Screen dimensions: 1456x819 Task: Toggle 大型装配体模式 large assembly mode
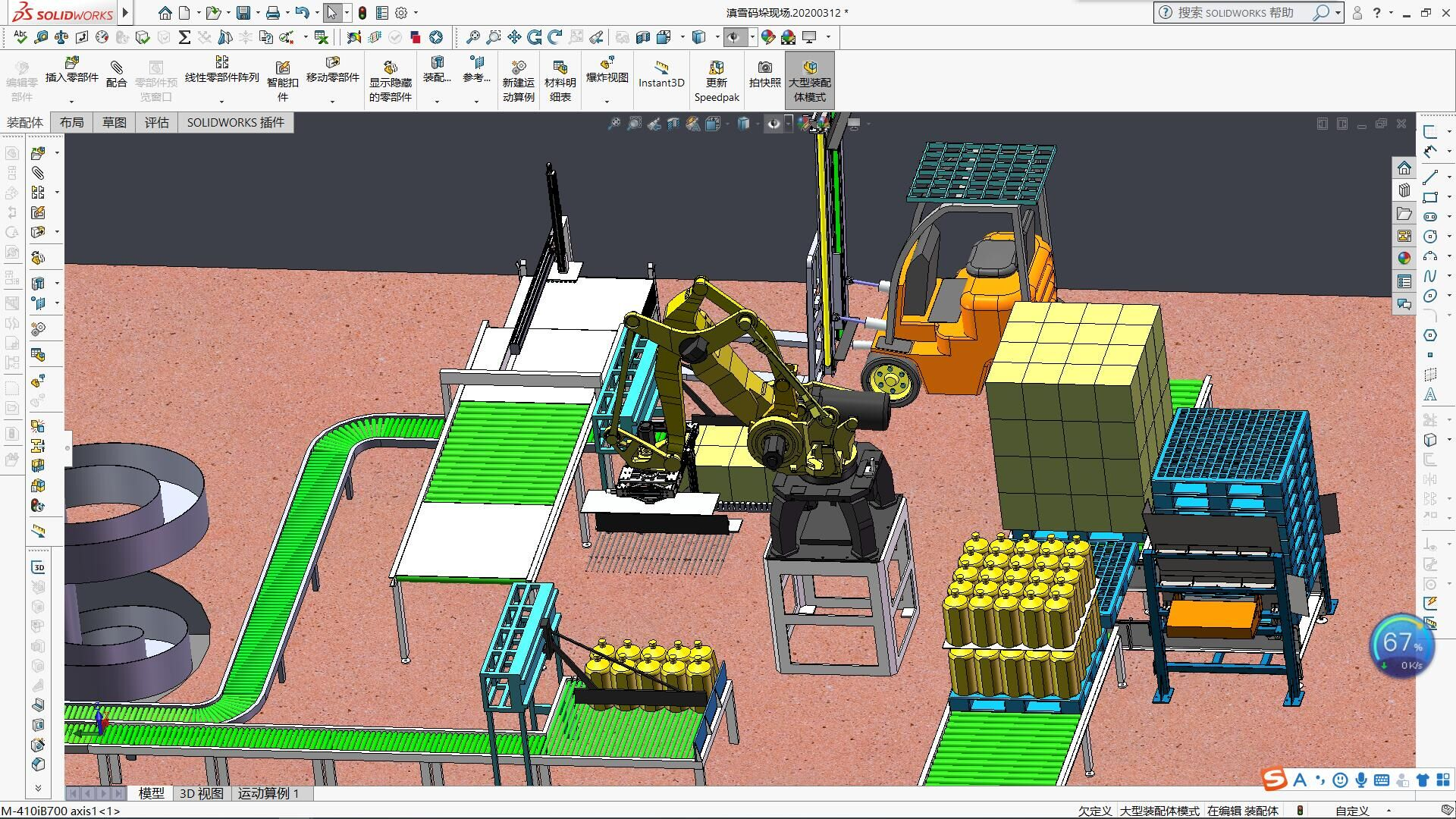point(809,80)
